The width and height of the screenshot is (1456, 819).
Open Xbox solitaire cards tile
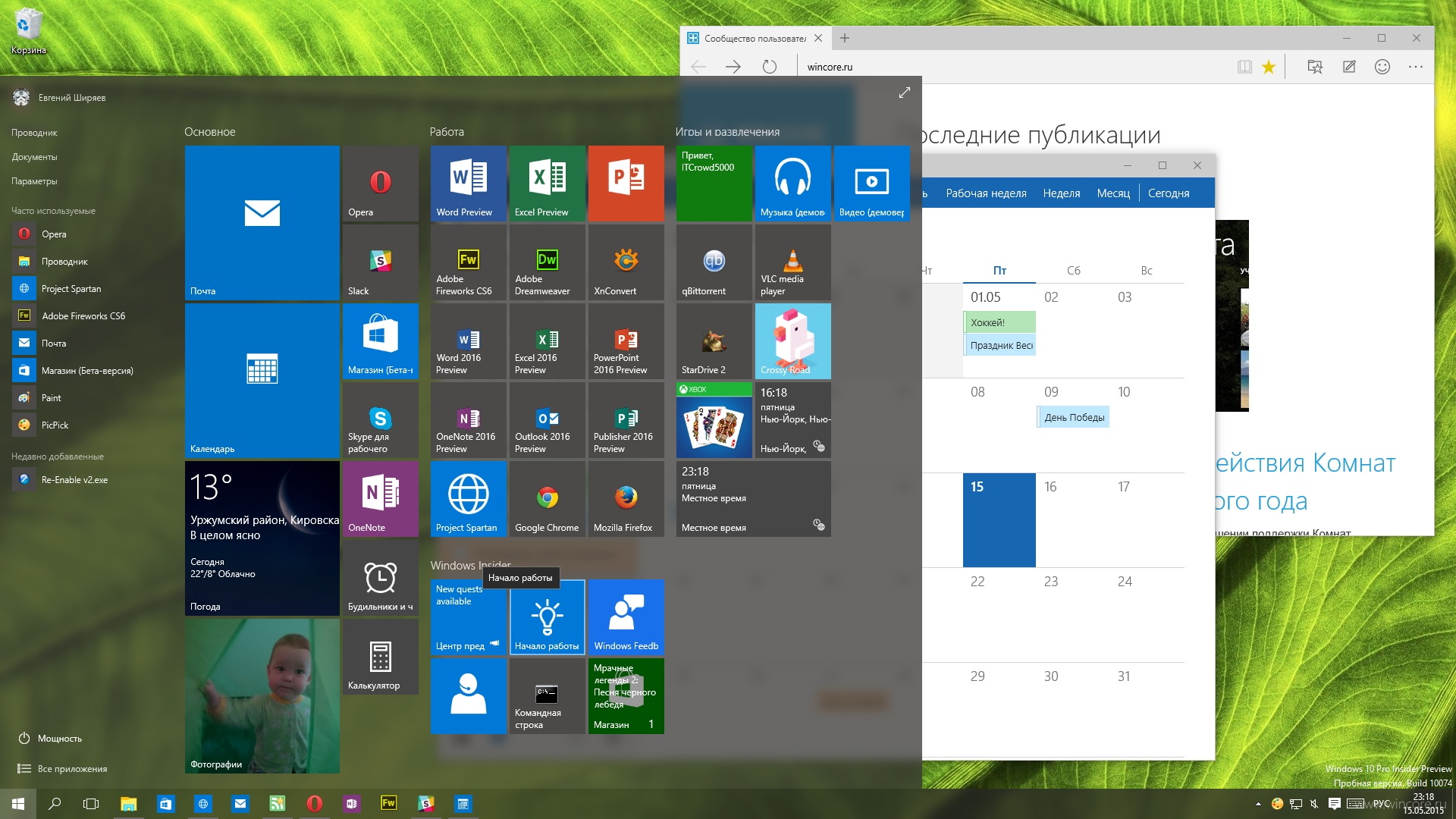pos(714,420)
